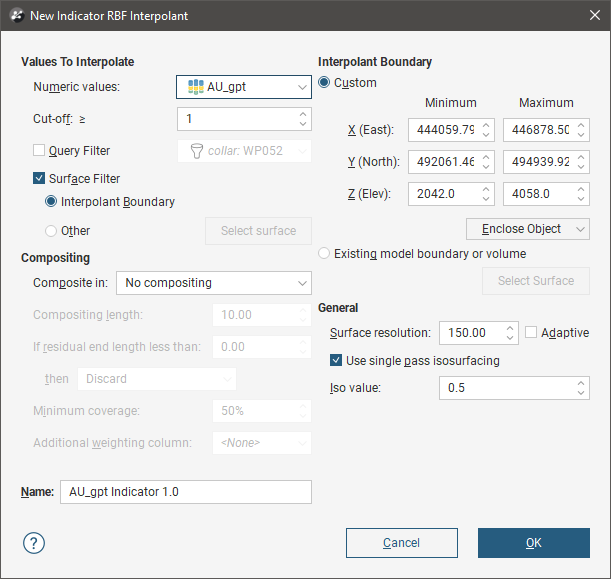
Task: Enable the Query Filter checkbox
Action: click(x=40, y=151)
